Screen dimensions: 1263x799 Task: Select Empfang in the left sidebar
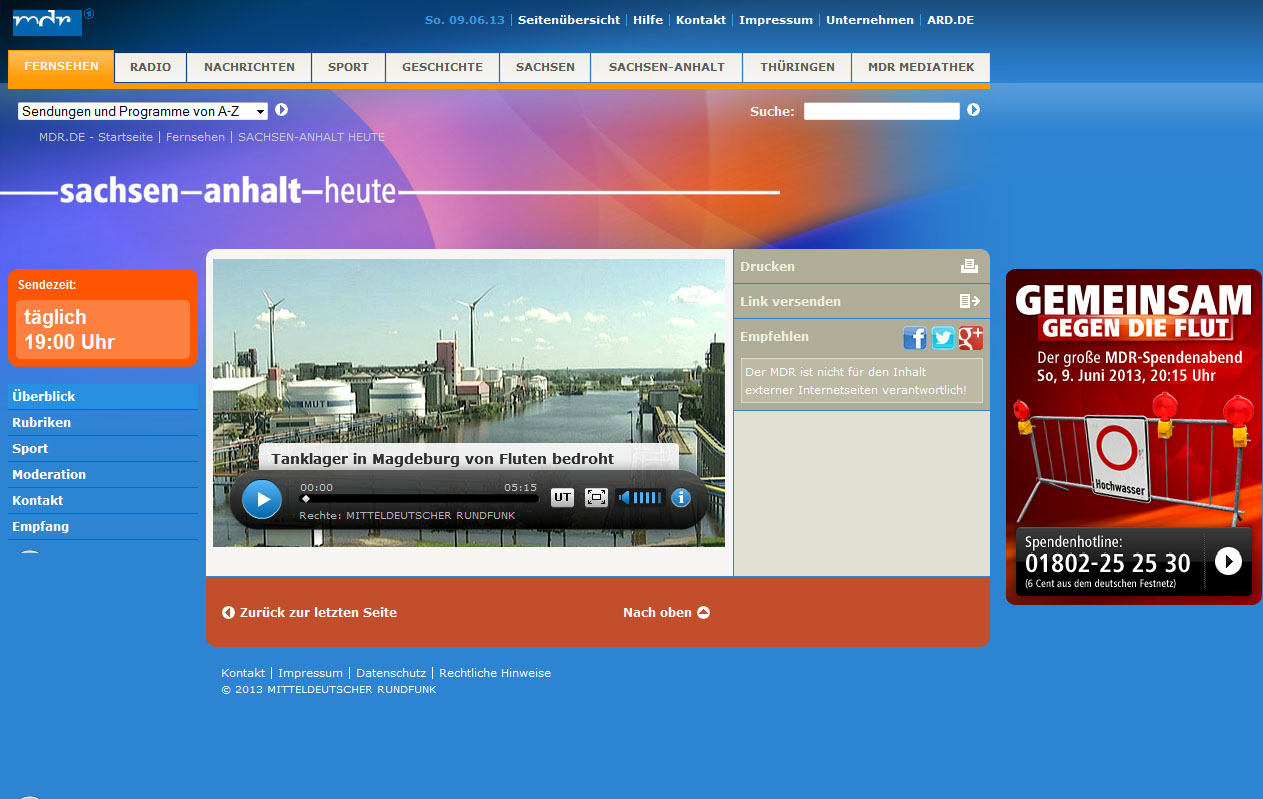point(103,526)
